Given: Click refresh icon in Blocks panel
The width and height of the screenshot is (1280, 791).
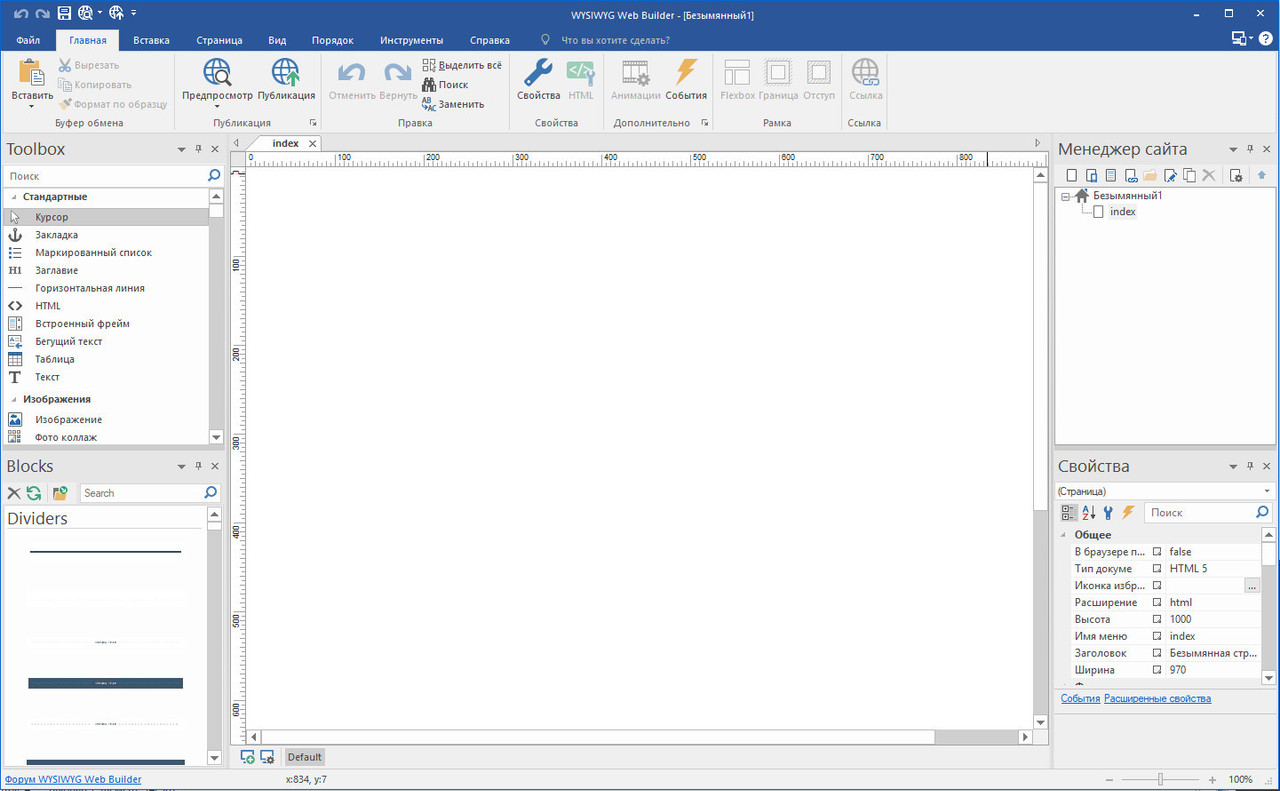Looking at the screenshot, I should [34, 493].
